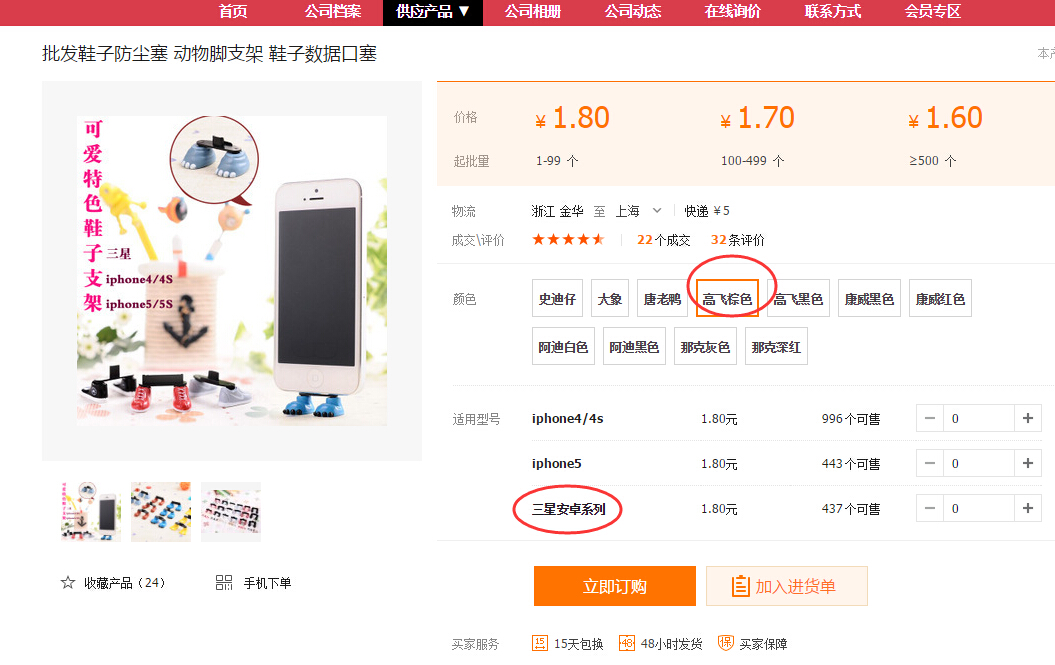Click the 加入进货单 button

pos(787,586)
